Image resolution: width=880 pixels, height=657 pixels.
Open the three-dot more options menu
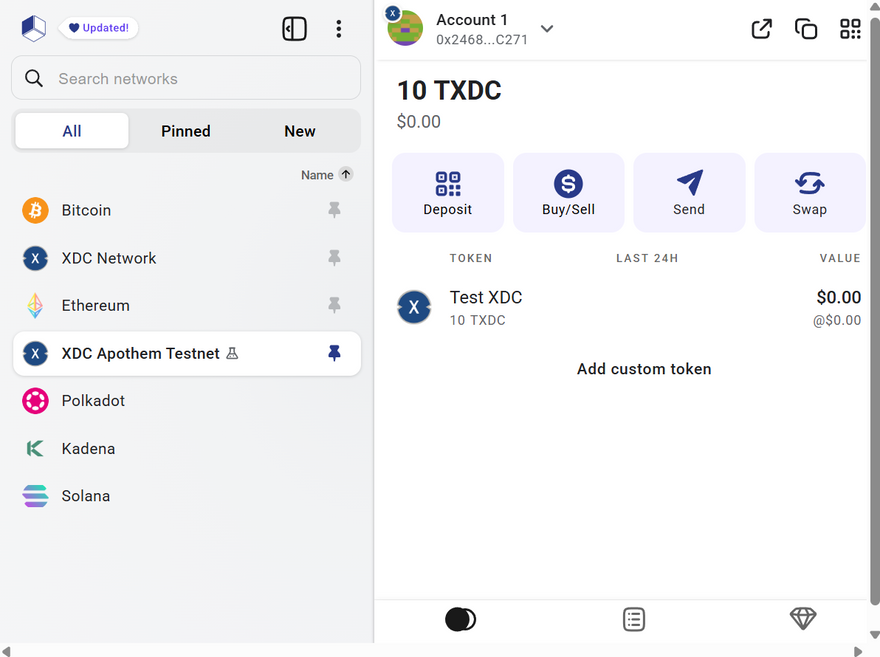(x=339, y=29)
